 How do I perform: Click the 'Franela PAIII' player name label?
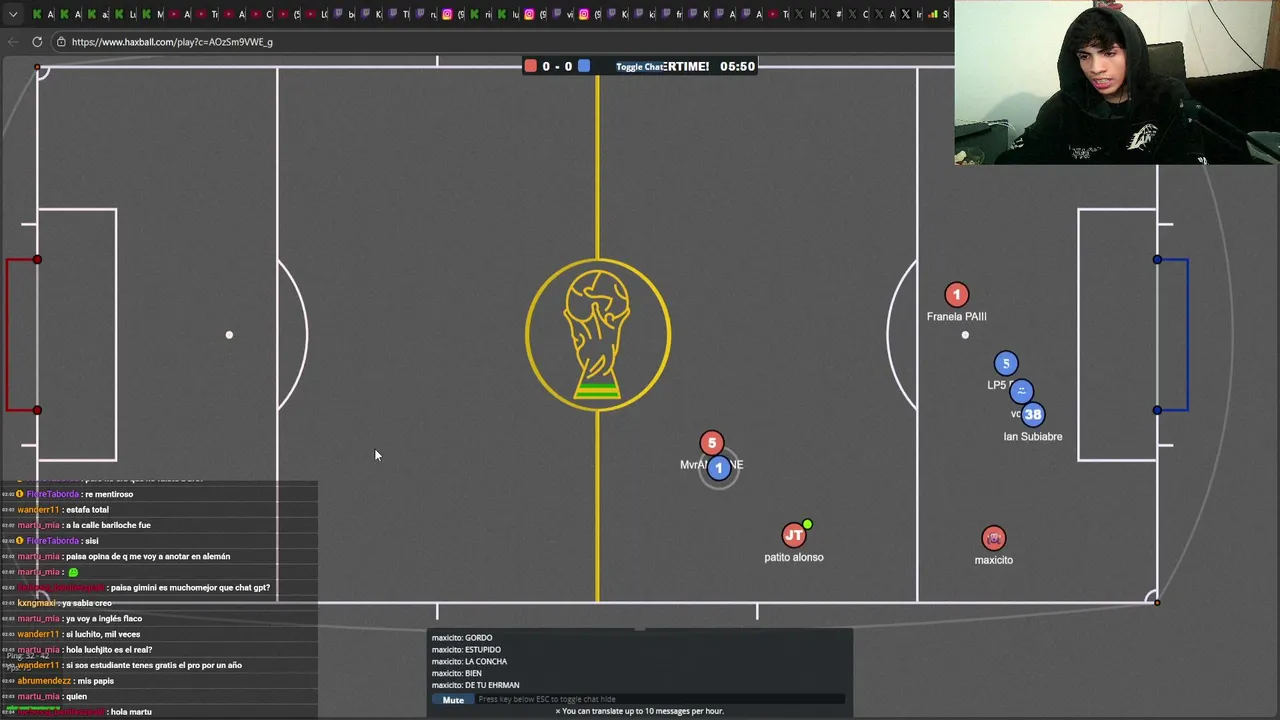(956, 316)
